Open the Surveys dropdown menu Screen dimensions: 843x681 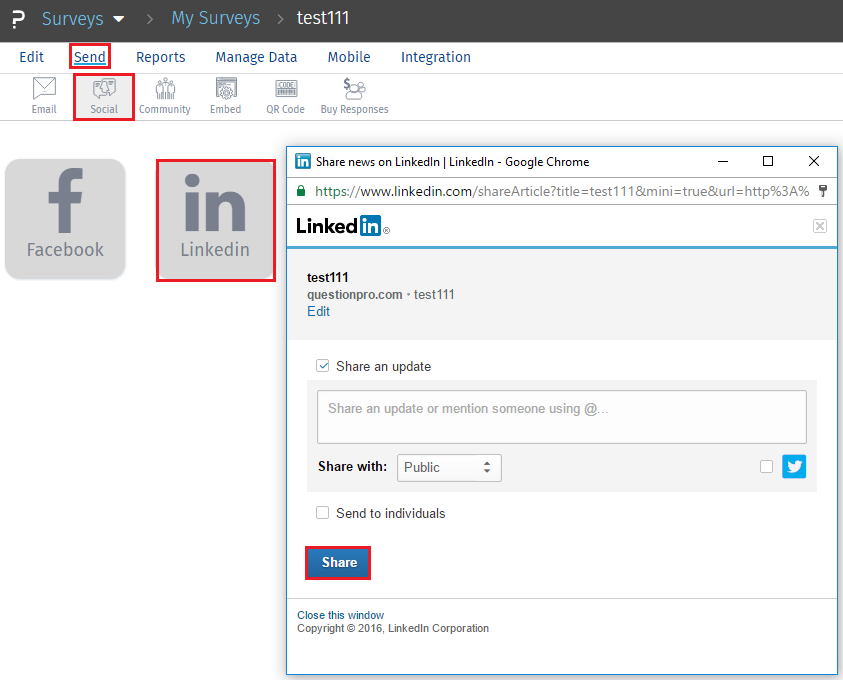coord(83,19)
